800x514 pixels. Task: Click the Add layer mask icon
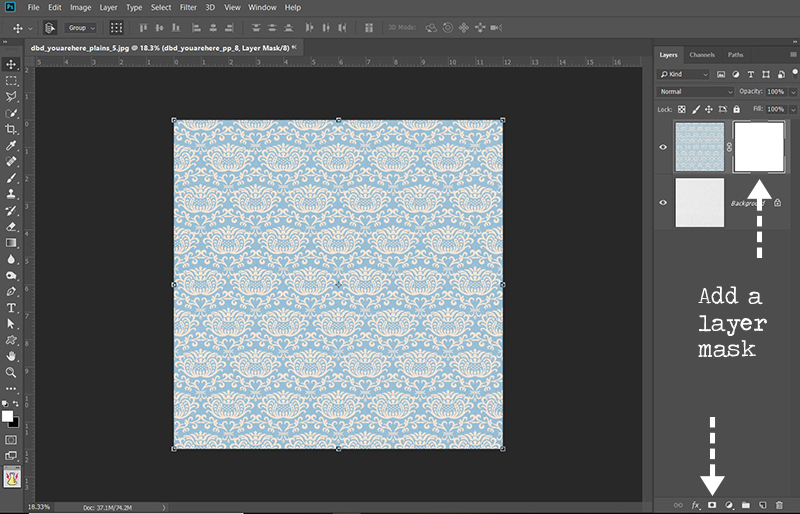tap(712, 505)
